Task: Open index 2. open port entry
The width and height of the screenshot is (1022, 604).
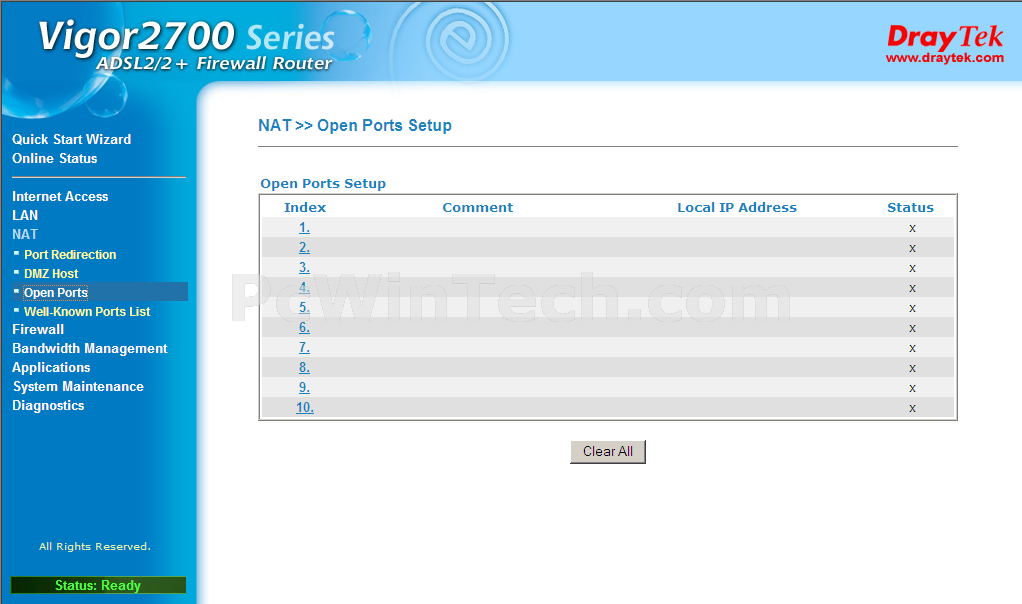Action: point(304,248)
